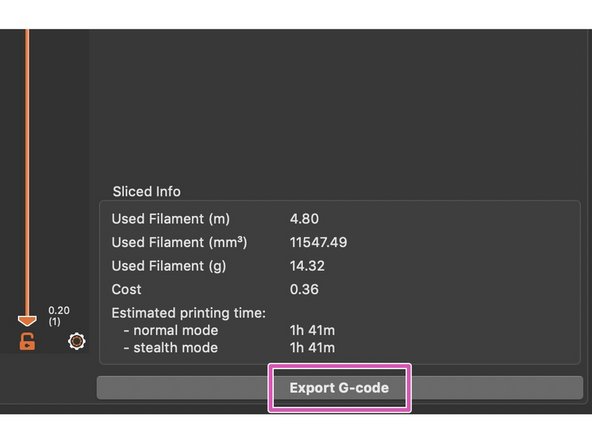Click the Cost label
This screenshot has height=444, width=592.
tap(126, 289)
